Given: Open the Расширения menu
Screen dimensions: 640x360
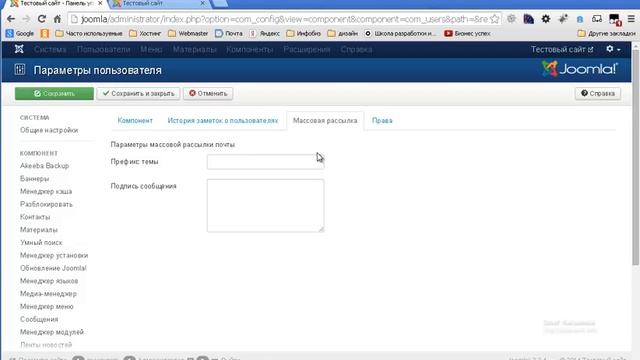Looking at the screenshot, I should point(307,49).
